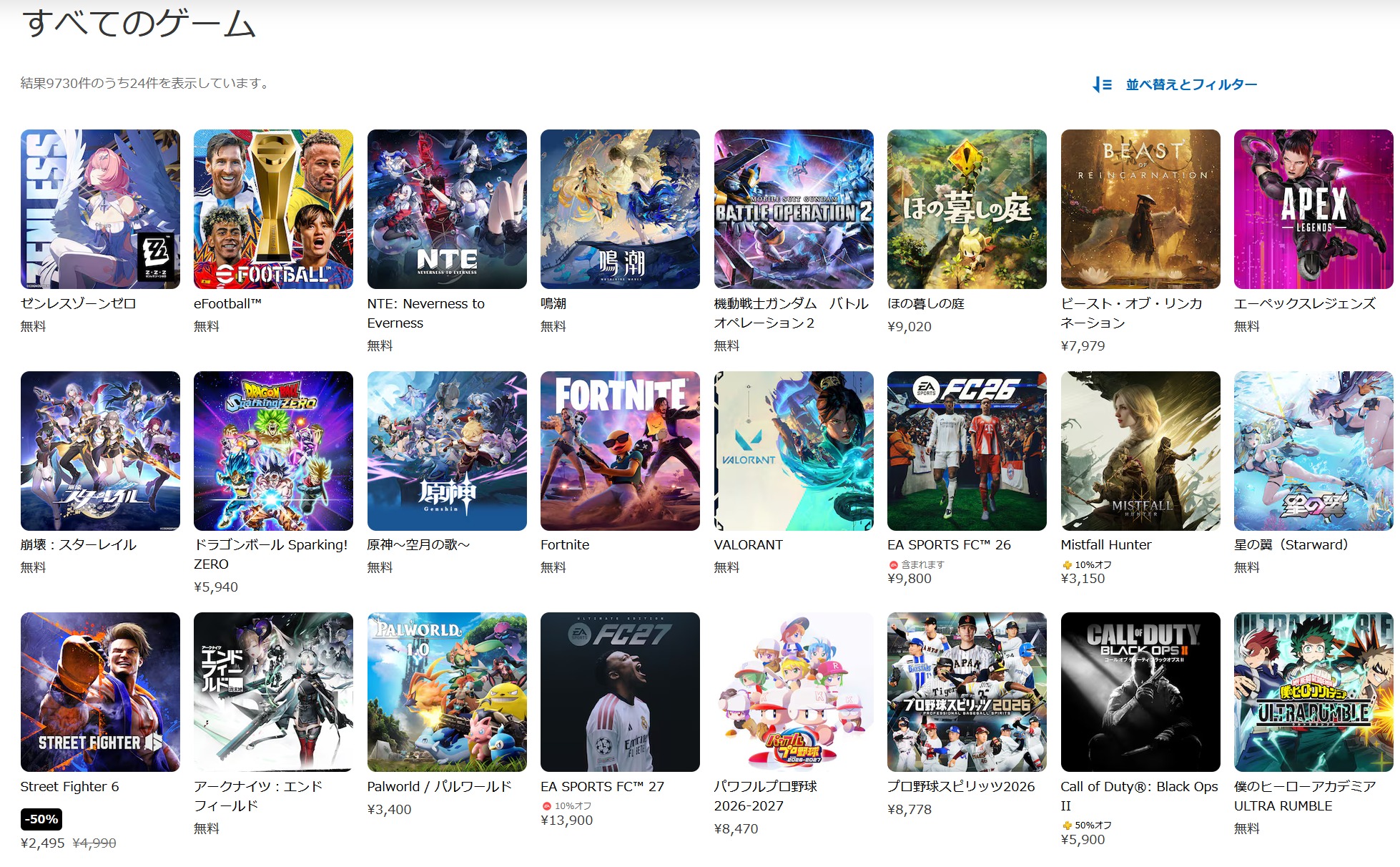1400x867 pixels.
Task: Follow the 僕のヒーローアカデミア ULTRA RUMBLE title link
Action: [1305, 796]
